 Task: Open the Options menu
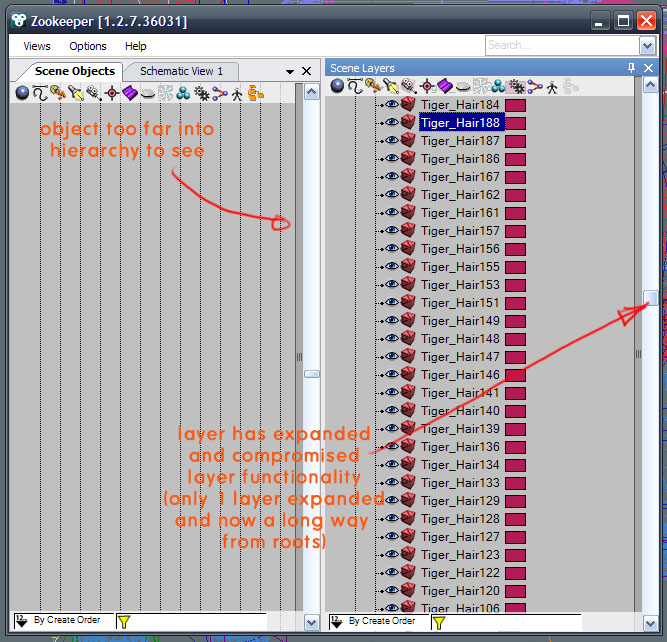click(x=88, y=46)
